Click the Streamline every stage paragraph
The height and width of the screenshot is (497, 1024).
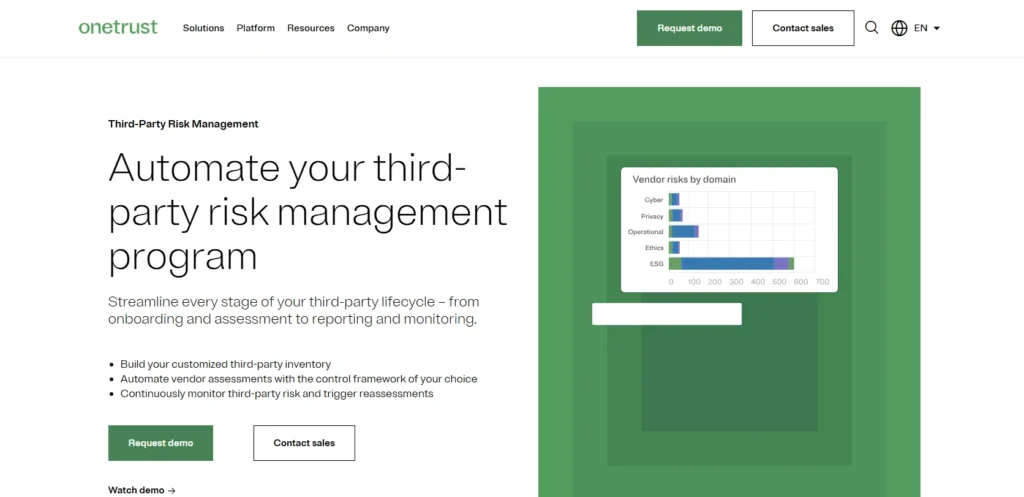click(294, 311)
